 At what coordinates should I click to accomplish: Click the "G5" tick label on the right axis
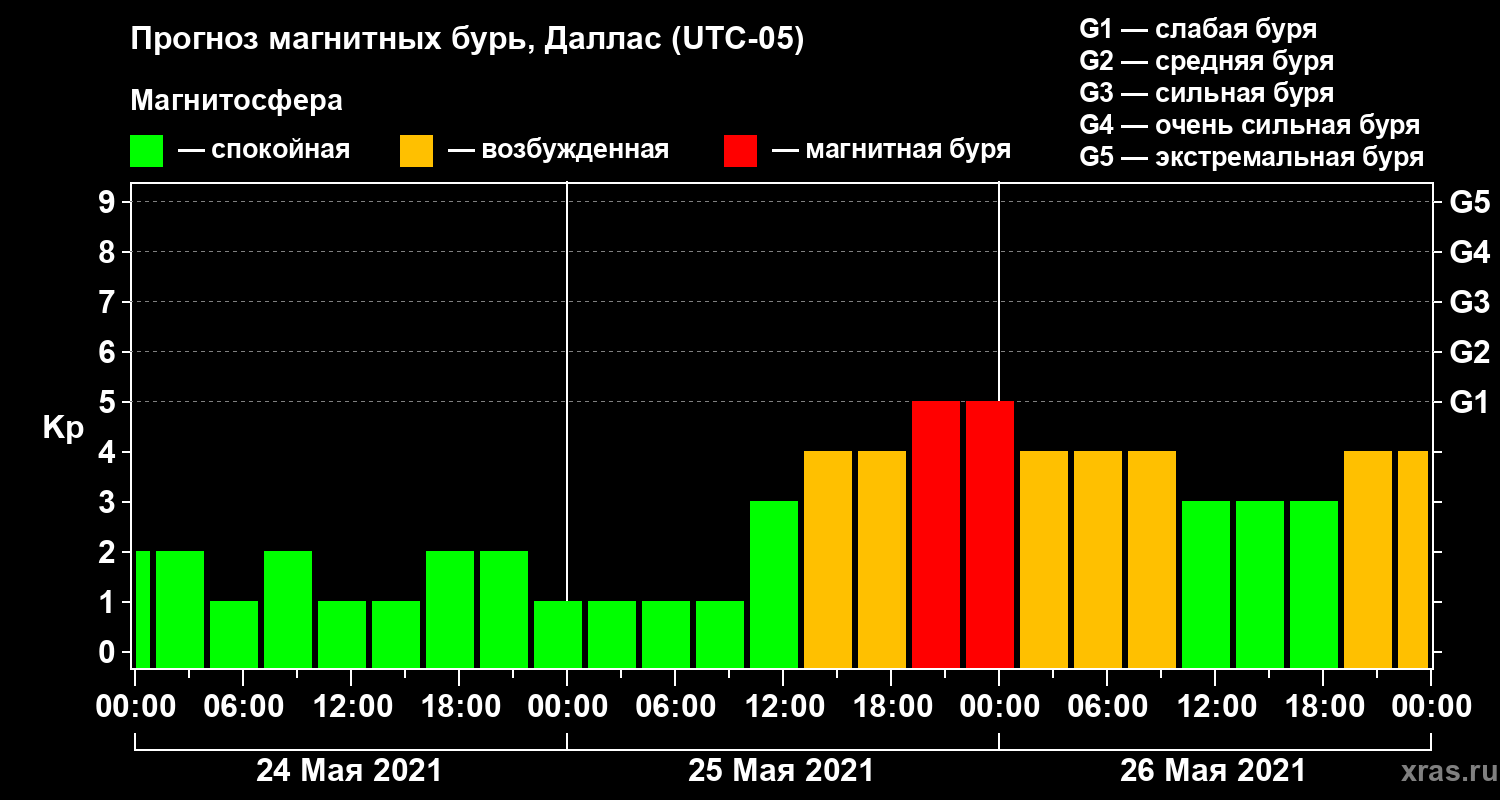tap(1469, 202)
